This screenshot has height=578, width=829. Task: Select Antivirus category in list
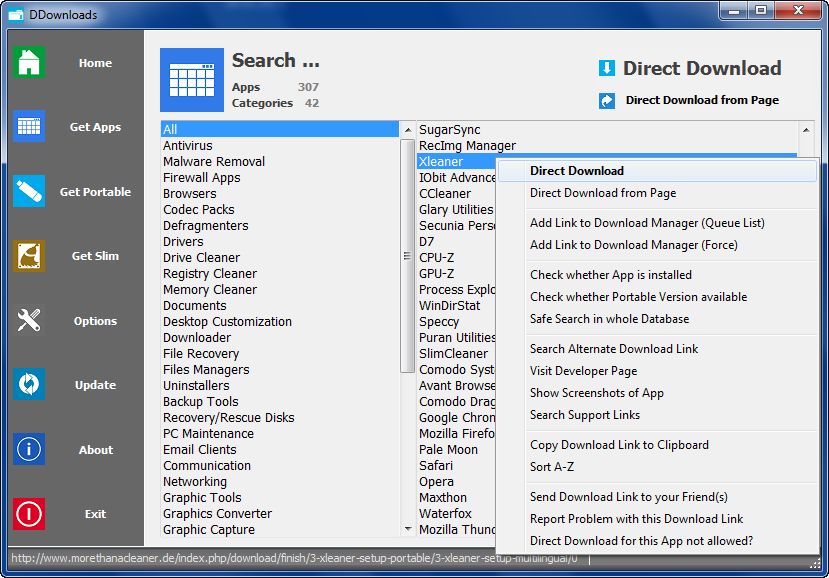pos(188,146)
